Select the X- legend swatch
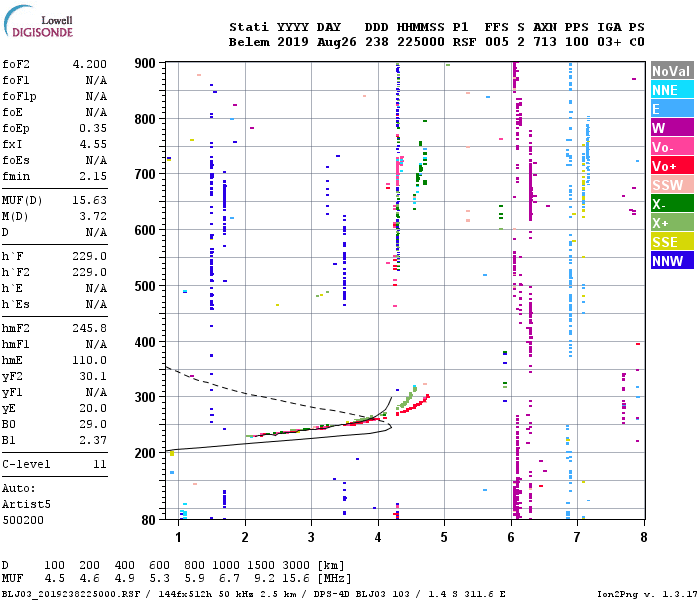Image resolution: width=700 pixels, height=600 pixels. pyautogui.click(x=672, y=204)
